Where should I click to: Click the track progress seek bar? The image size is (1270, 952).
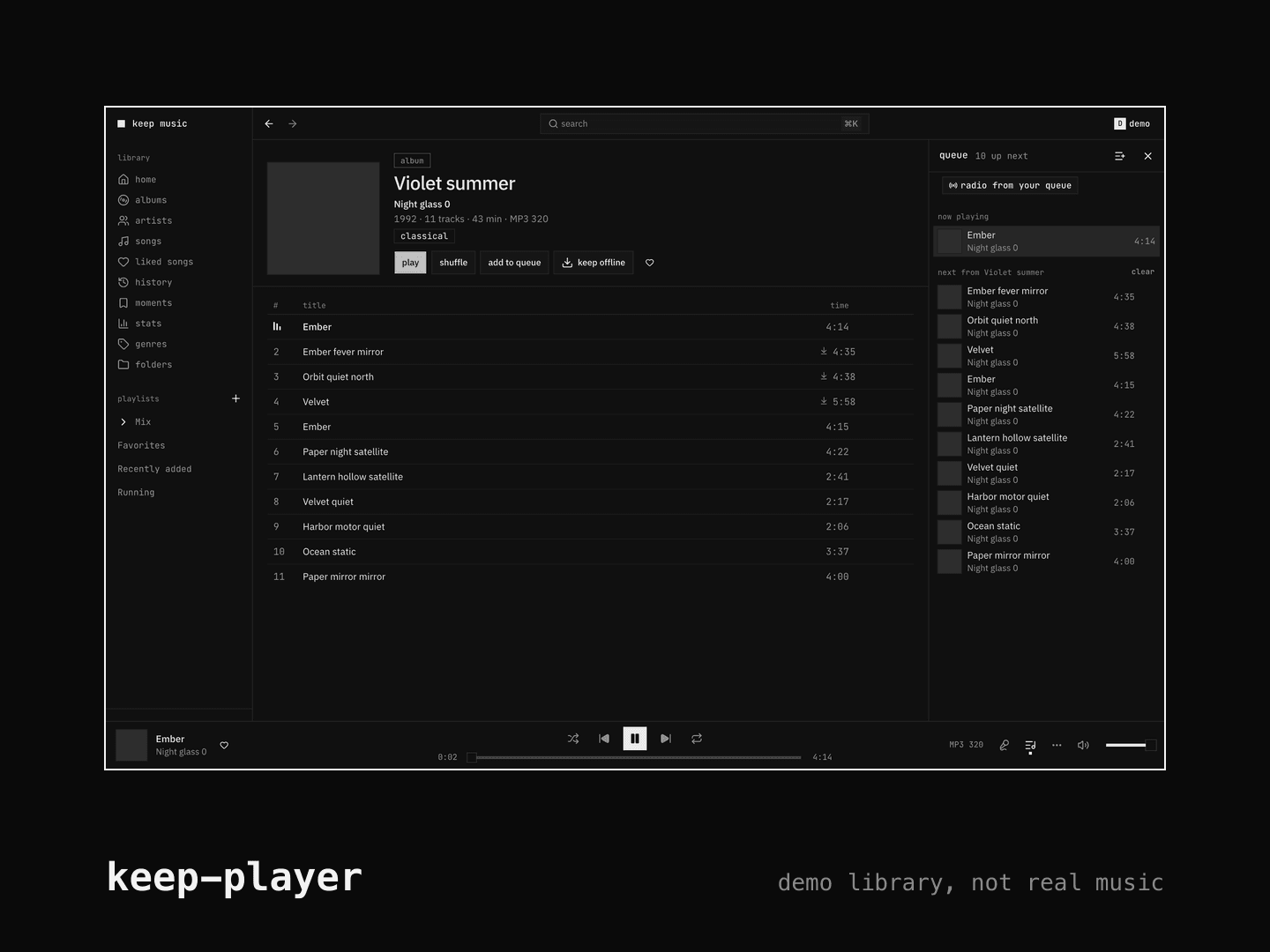[x=635, y=757]
